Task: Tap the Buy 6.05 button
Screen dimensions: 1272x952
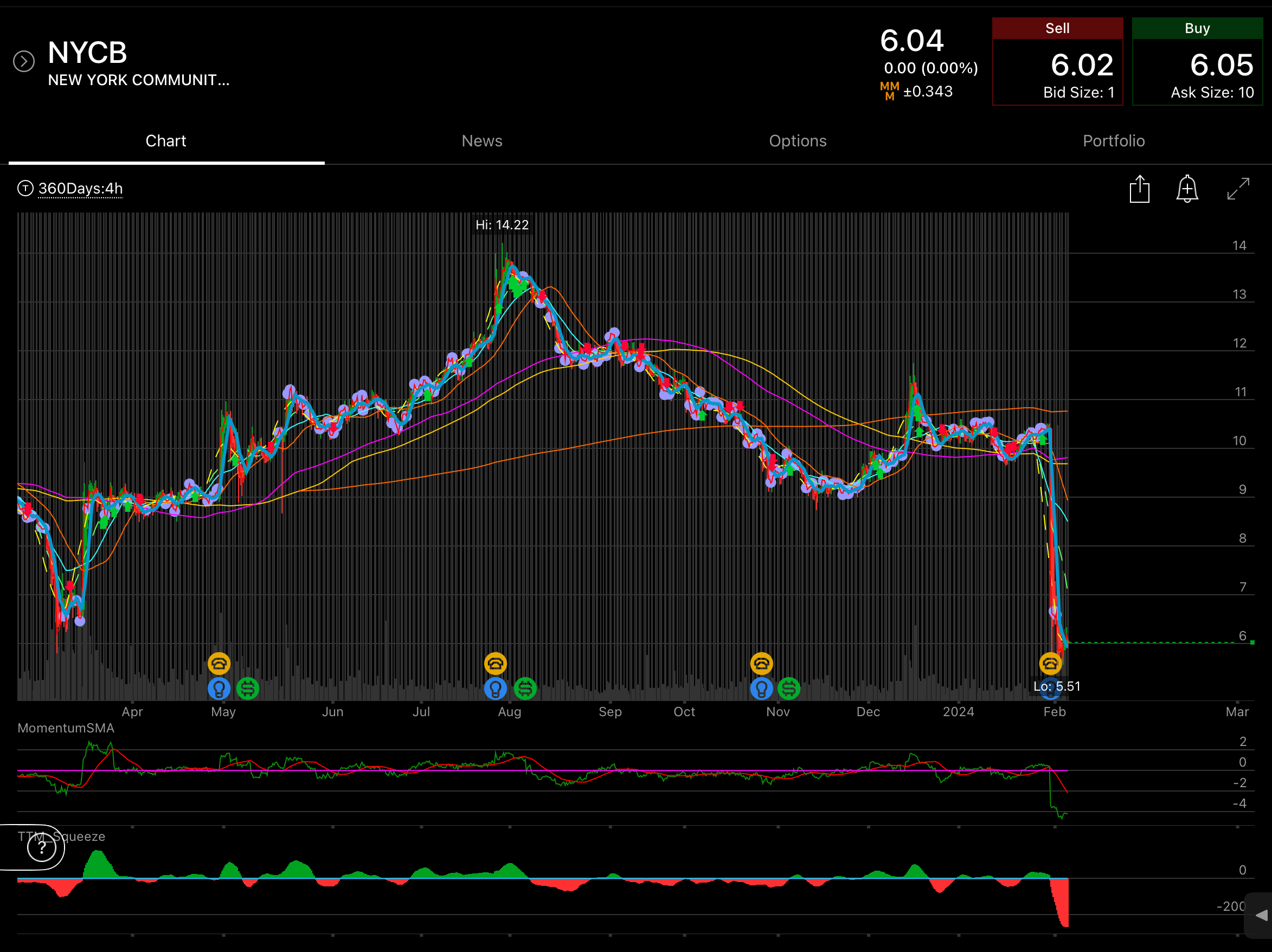Action: click(x=1197, y=61)
